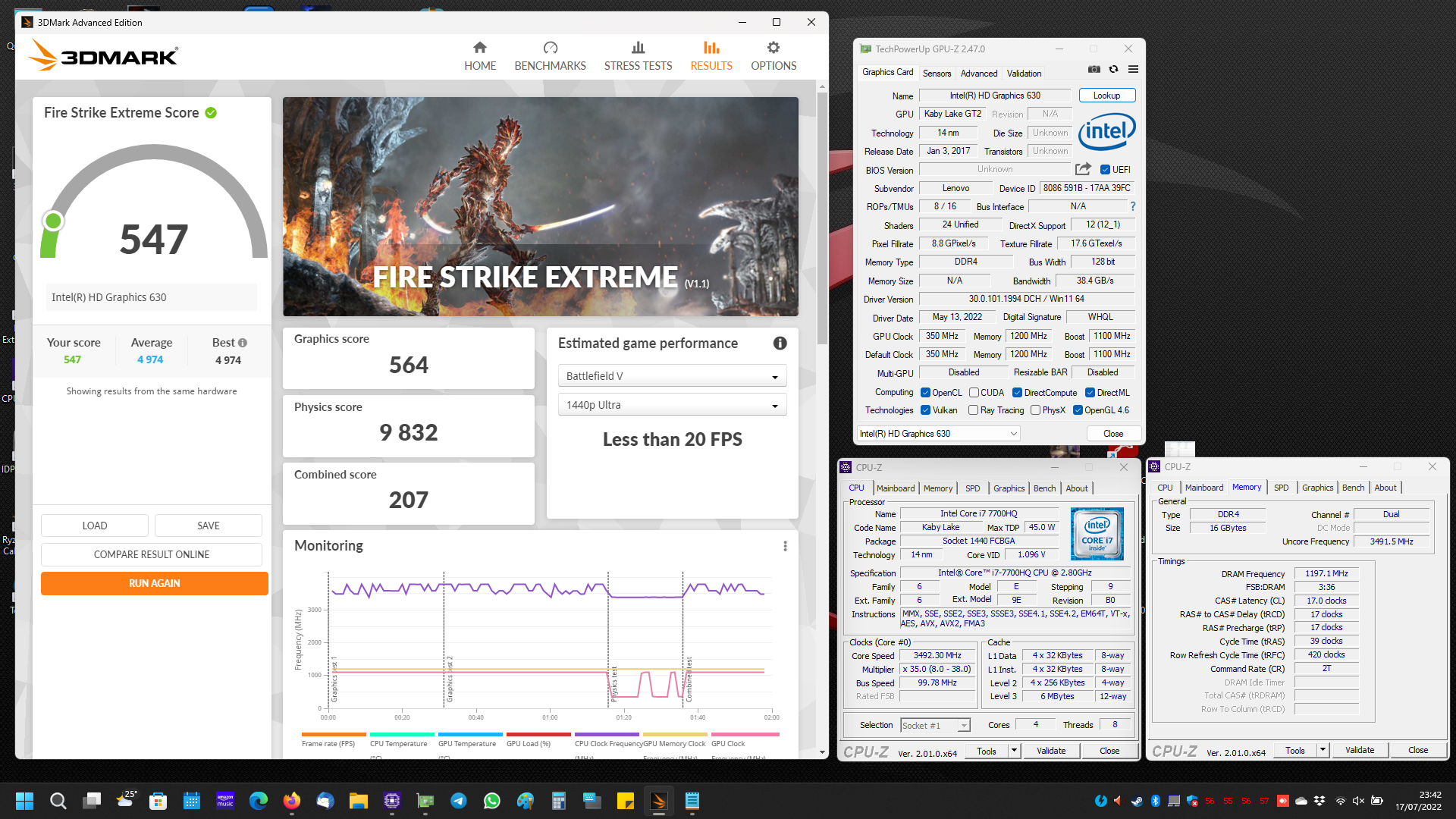Click the info icon beside Estimated game performance

click(780, 344)
